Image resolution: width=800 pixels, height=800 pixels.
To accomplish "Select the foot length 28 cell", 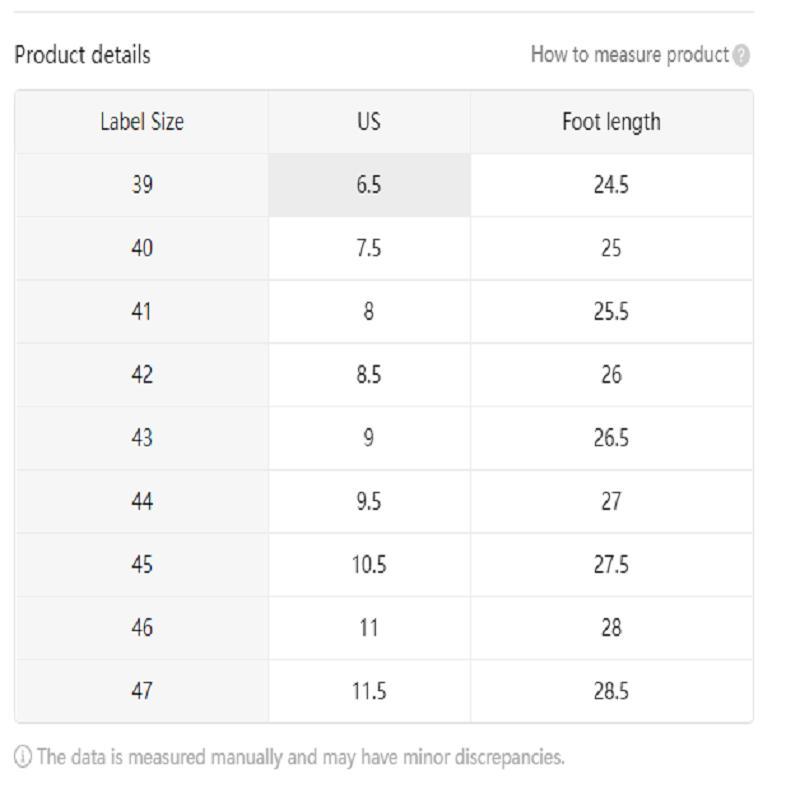I will (611, 628).
